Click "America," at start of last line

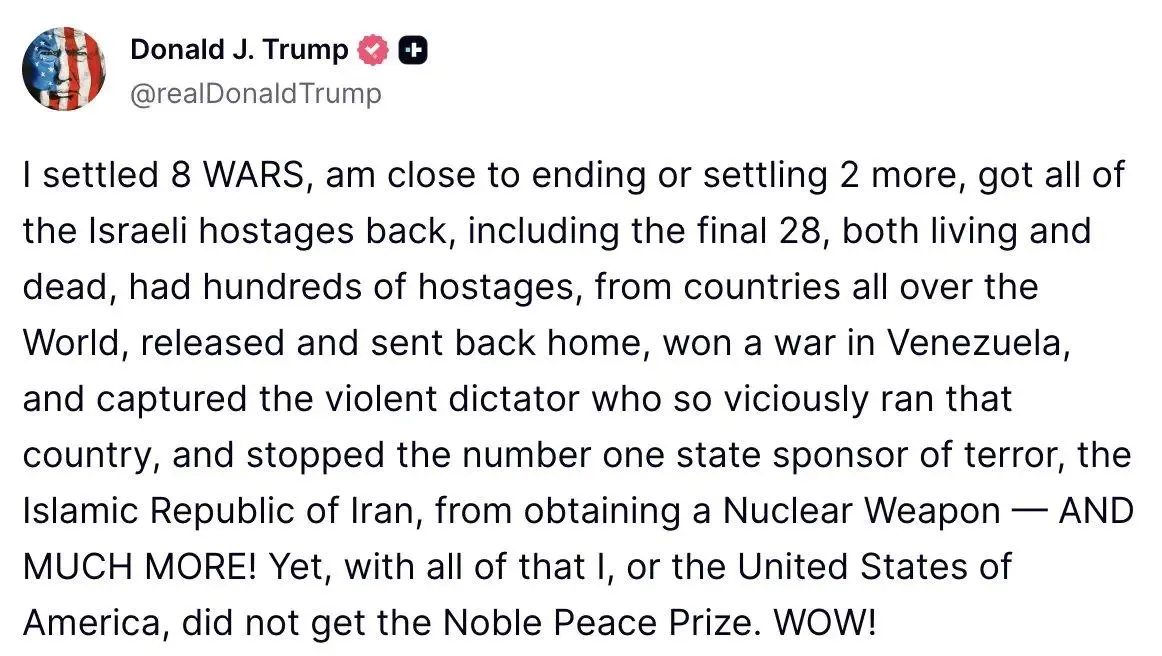[x=91, y=623]
